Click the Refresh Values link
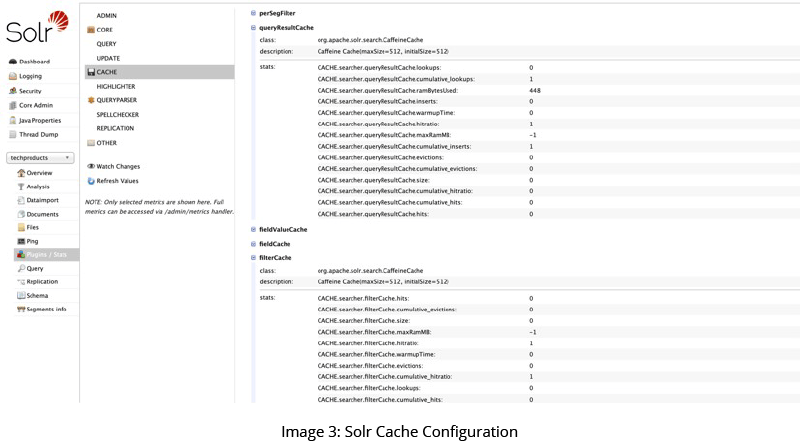Viewport: 800px width, 441px height. [x=117, y=181]
